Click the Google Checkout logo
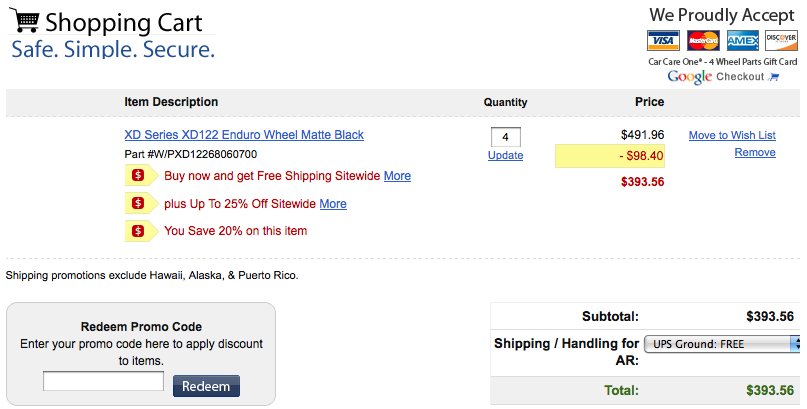This screenshot has height=409, width=807. 723,77
